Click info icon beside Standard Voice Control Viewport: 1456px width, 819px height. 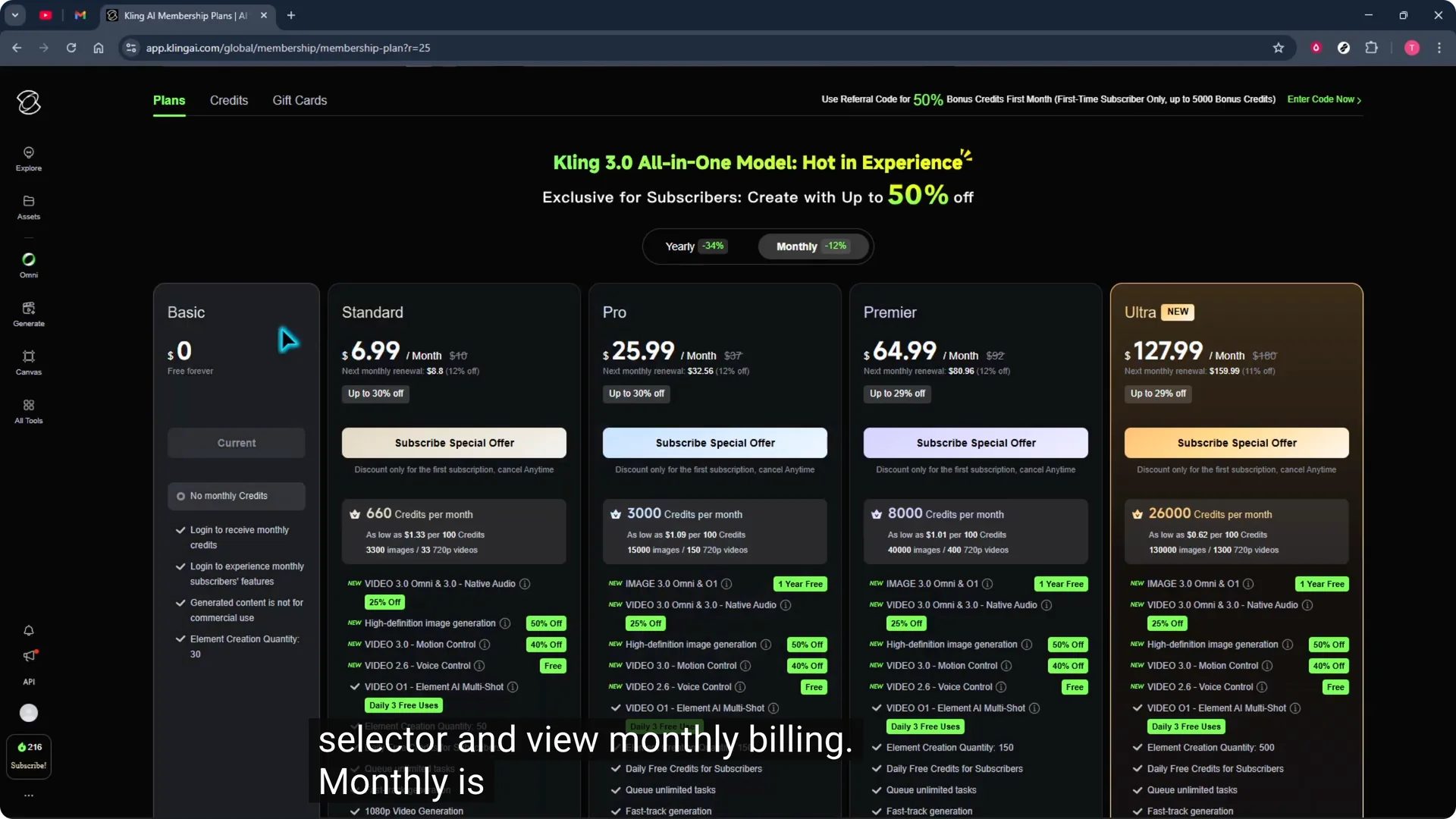tap(479, 666)
